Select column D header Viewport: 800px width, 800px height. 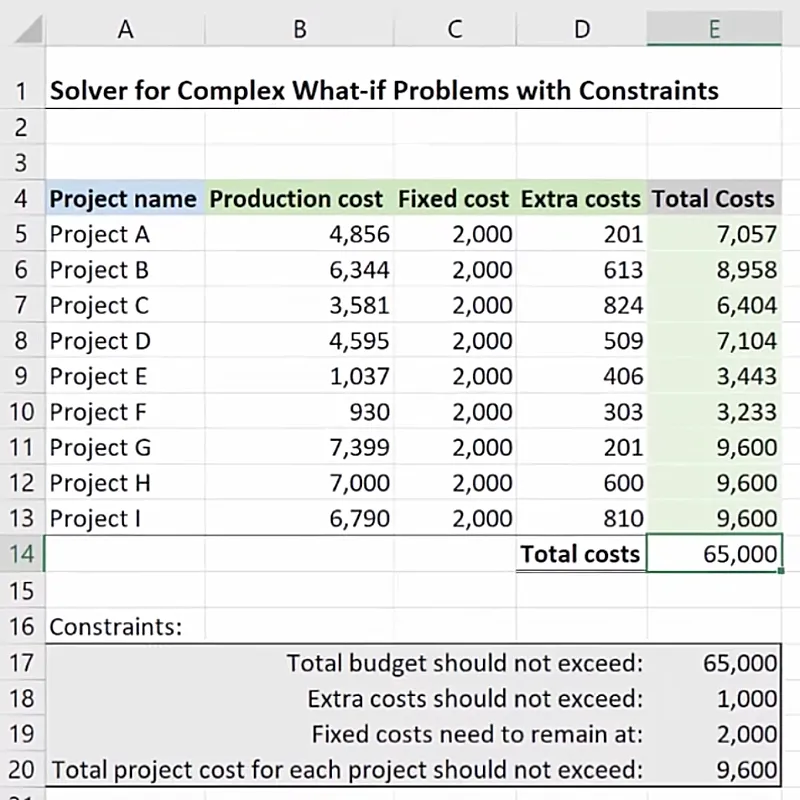coord(581,29)
